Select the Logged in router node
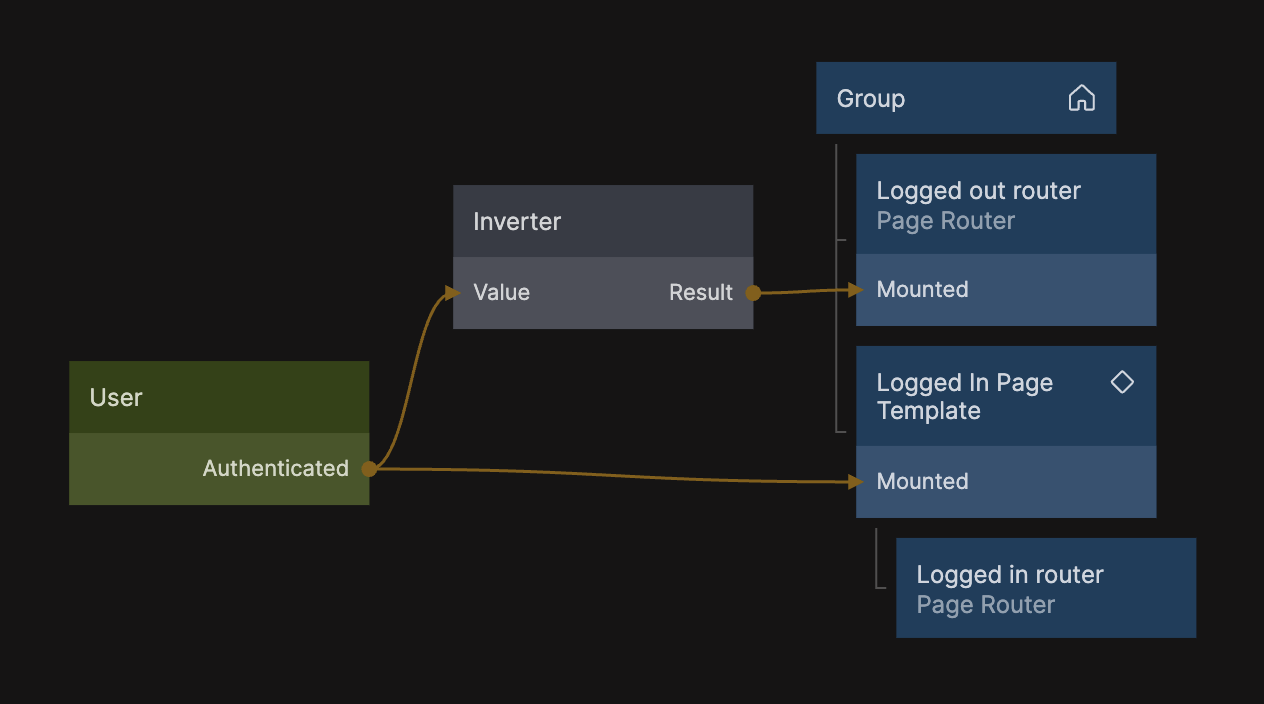The height and width of the screenshot is (704, 1264). pyautogui.click(x=1010, y=575)
